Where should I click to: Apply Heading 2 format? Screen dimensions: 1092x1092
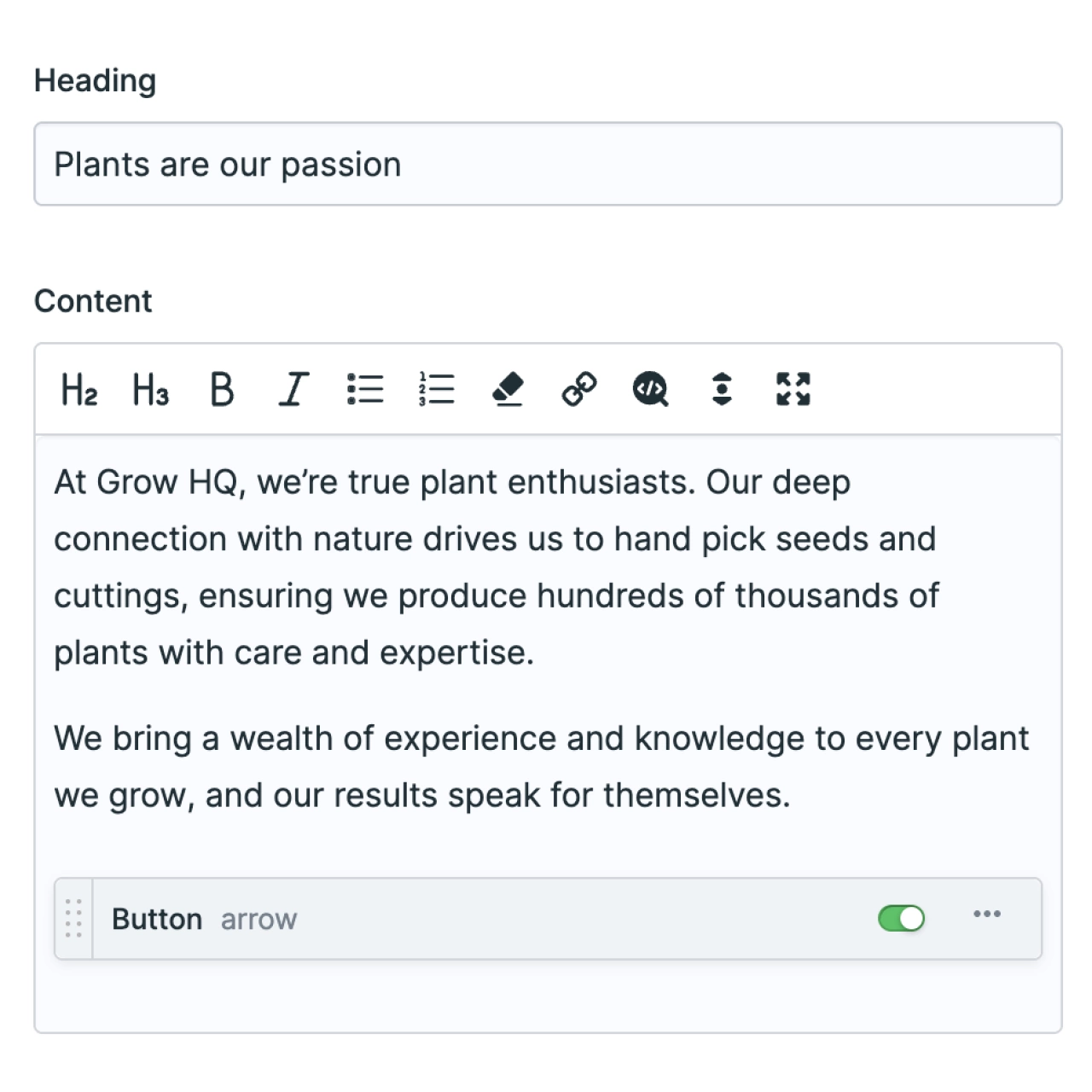[x=79, y=390]
